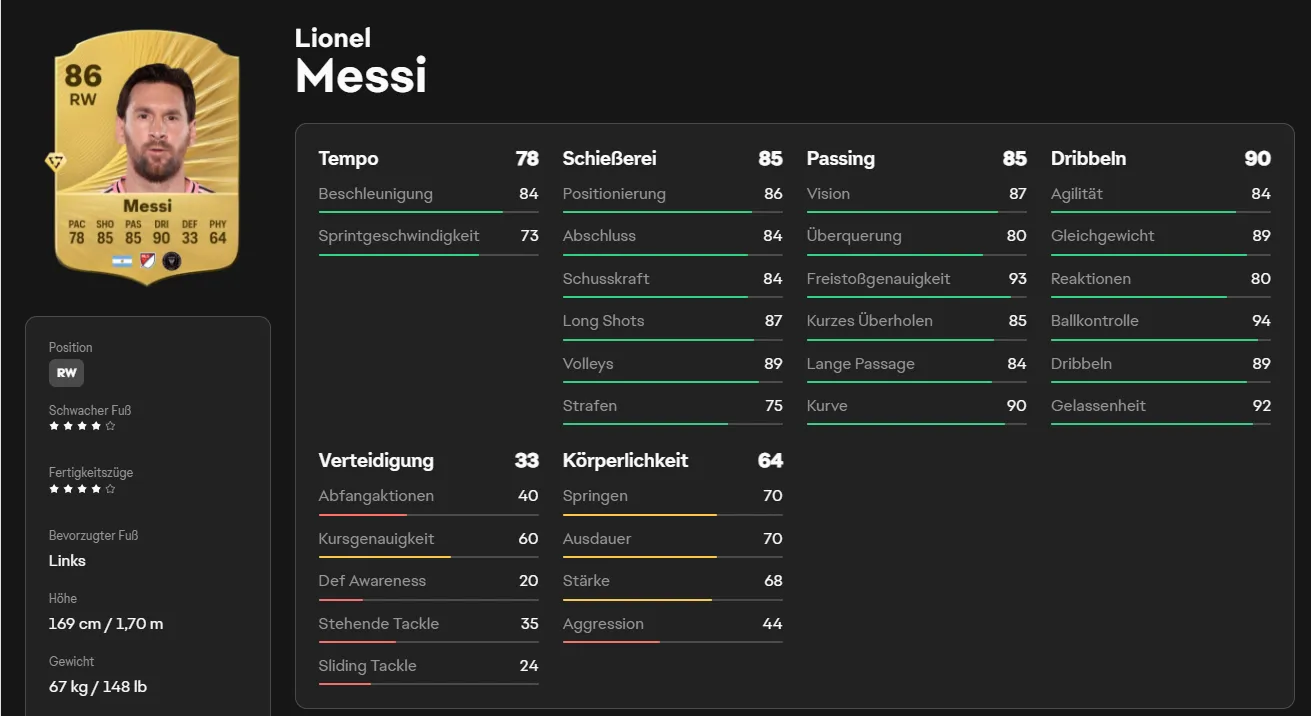
Task: Click the Beschleunigung stat bar
Action: click(x=428, y=211)
